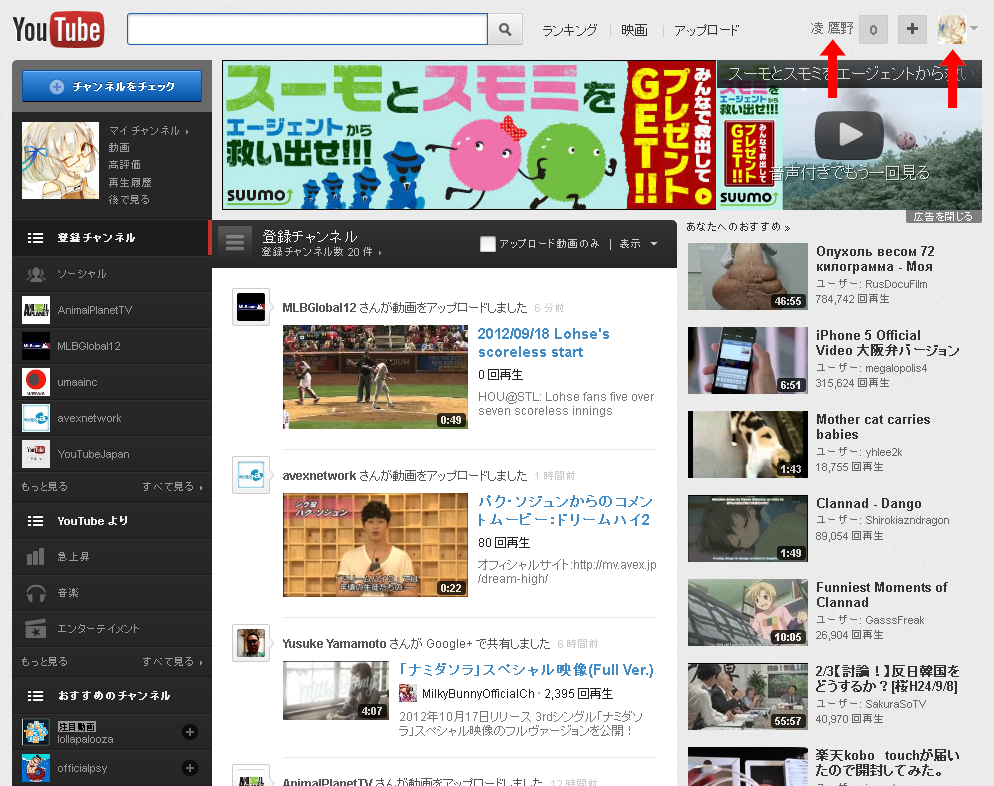Click MLBGlobal12 avatar in the feed
The image size is (994, 786).
pyautogui.click(x=251, y=307)
